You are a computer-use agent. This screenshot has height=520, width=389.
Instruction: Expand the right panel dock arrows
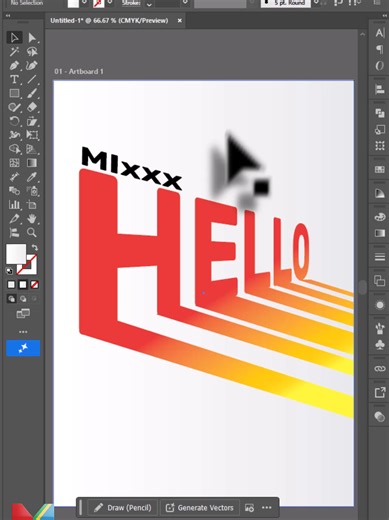coord(385,16)
